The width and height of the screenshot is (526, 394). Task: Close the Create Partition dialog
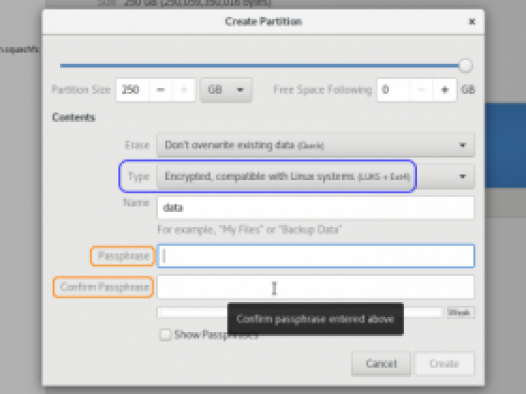point(472,22)
